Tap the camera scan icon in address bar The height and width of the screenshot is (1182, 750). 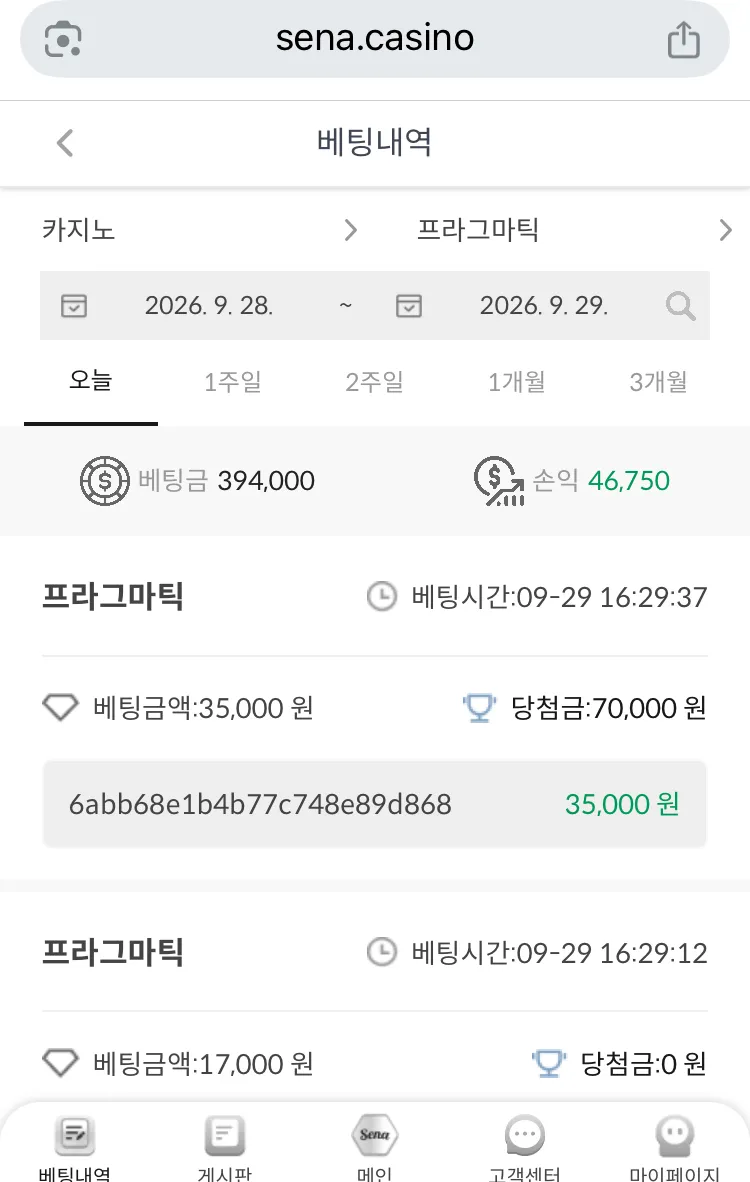pos(63,39)
